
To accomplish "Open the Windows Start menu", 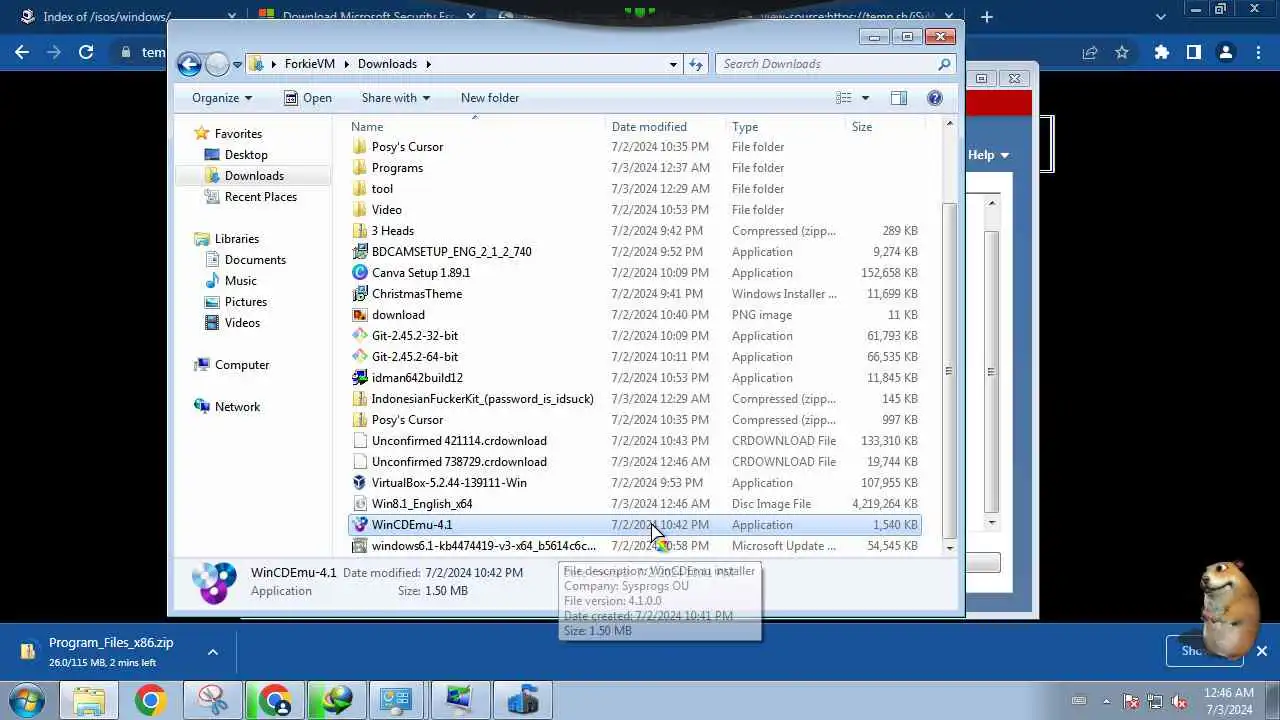I will point(27,700).
